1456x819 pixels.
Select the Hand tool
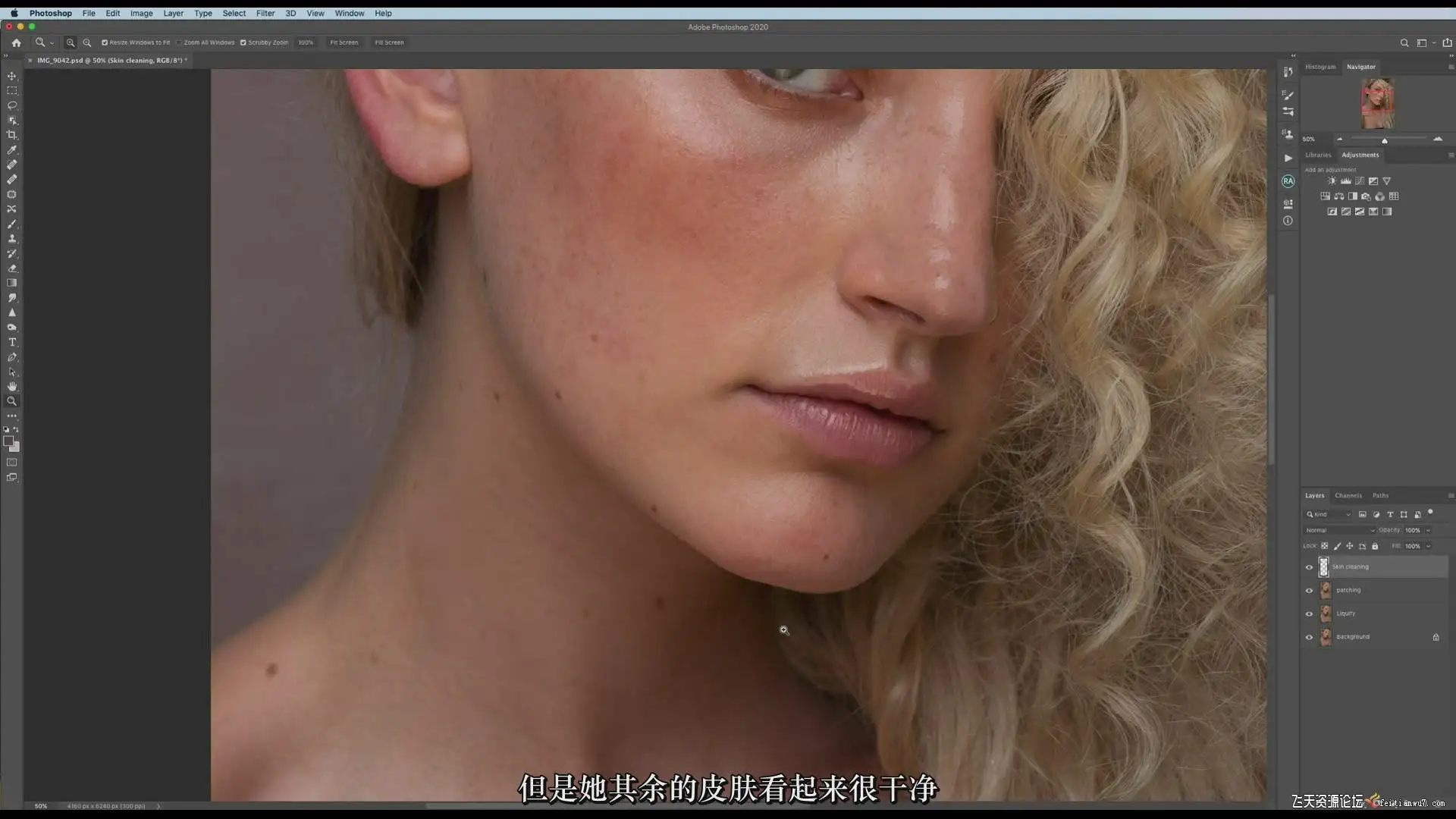(12, 386)
